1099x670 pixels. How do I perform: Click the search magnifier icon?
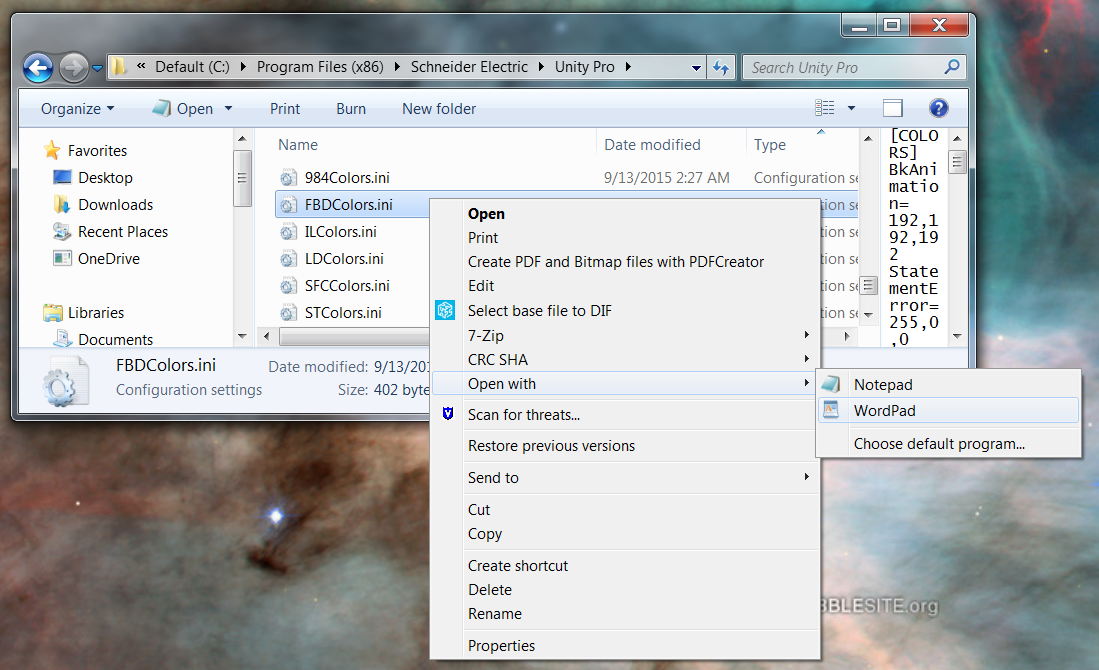(x=952, y=67)
